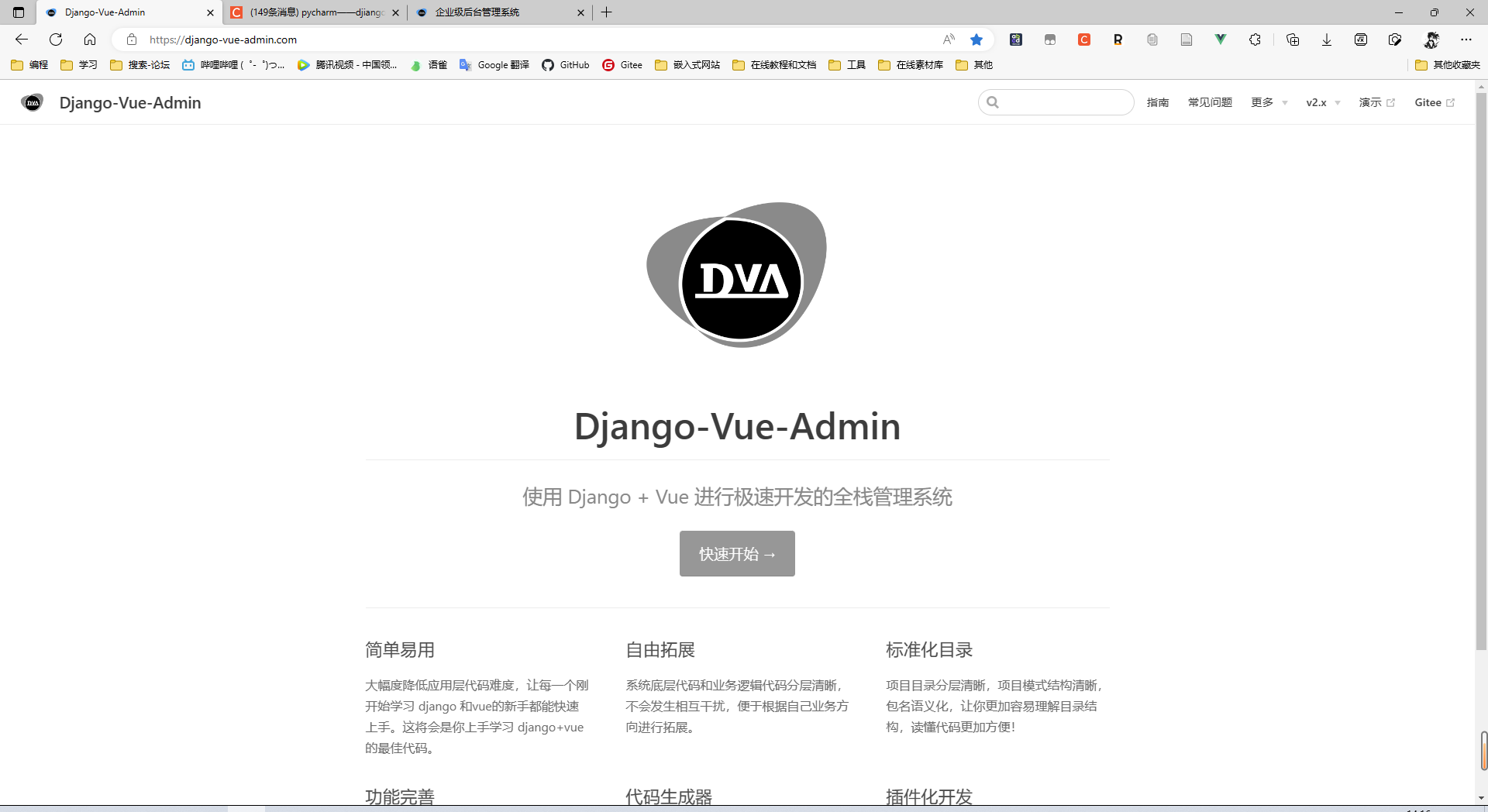Screen dimensions: 1488x812
Task: Open the 常见问题 nav item
Action: 1210,102
